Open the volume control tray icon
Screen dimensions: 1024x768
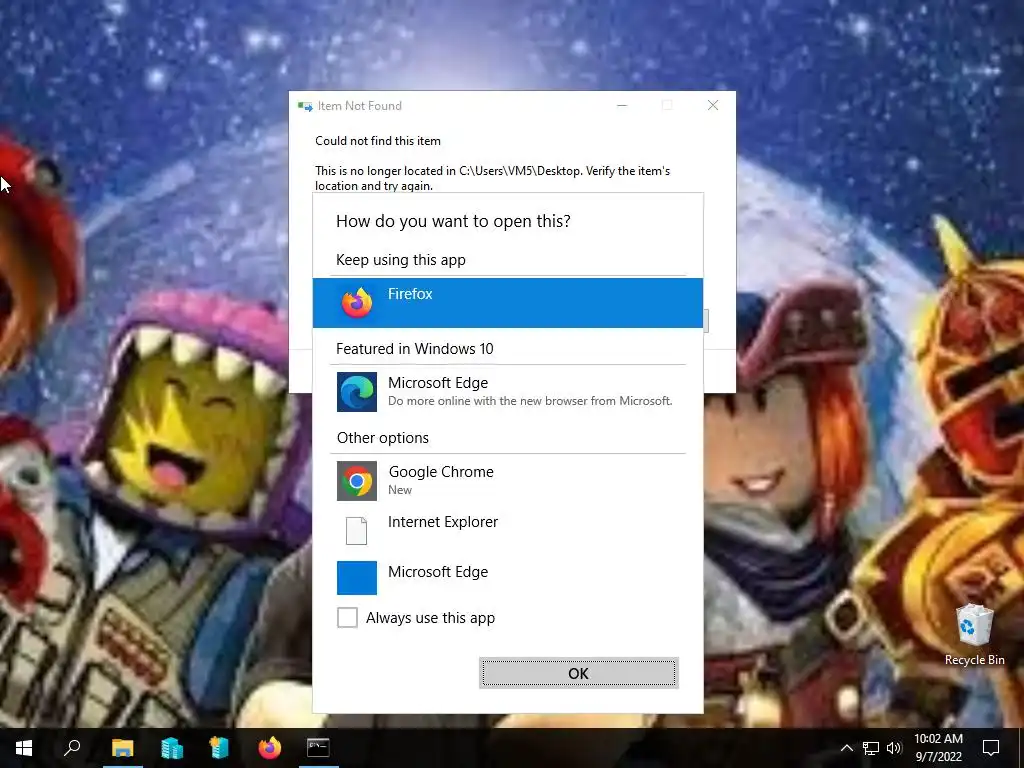click(x=894, y=748)
